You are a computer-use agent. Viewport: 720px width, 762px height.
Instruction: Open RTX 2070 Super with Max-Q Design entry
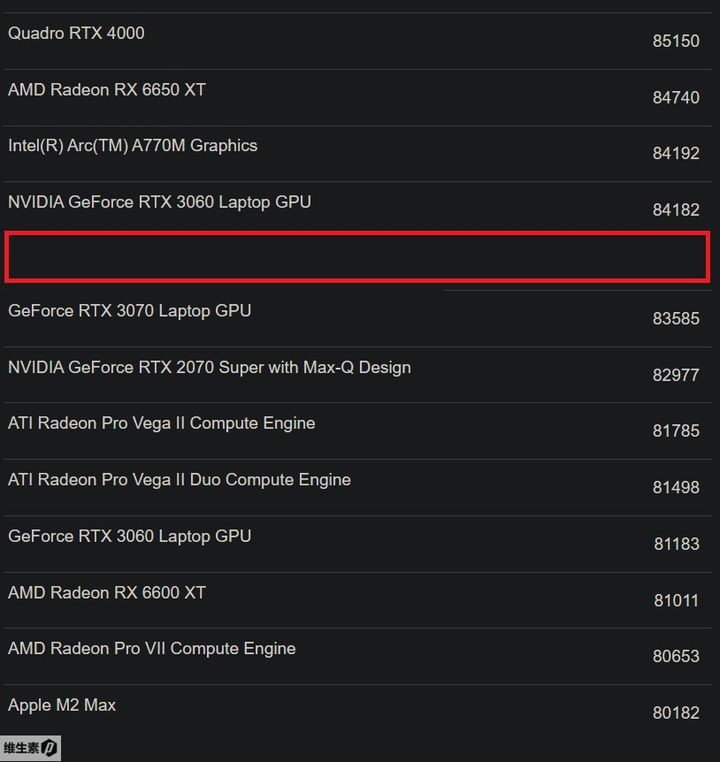tap(209, 367)
